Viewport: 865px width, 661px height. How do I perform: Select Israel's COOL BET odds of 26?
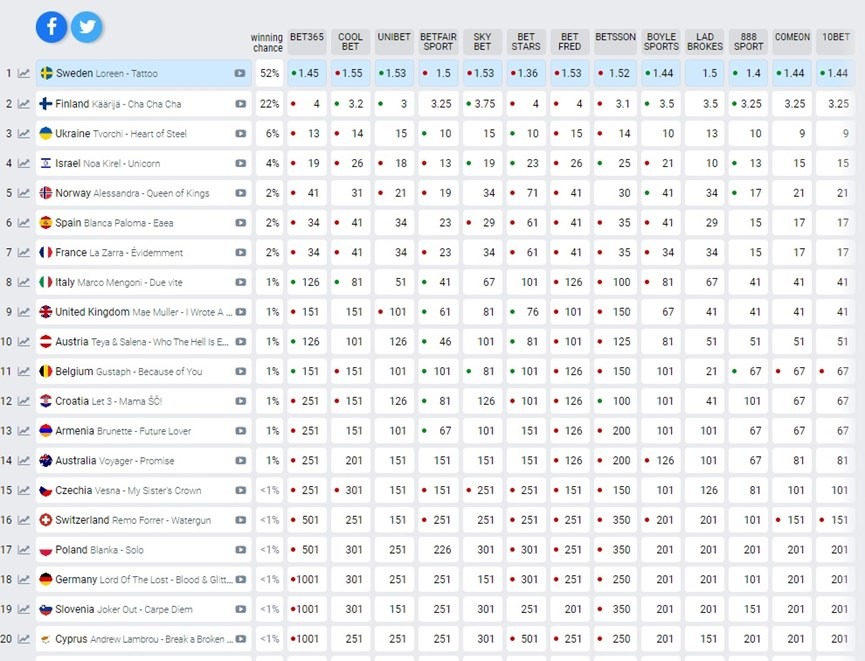[350, 163]
